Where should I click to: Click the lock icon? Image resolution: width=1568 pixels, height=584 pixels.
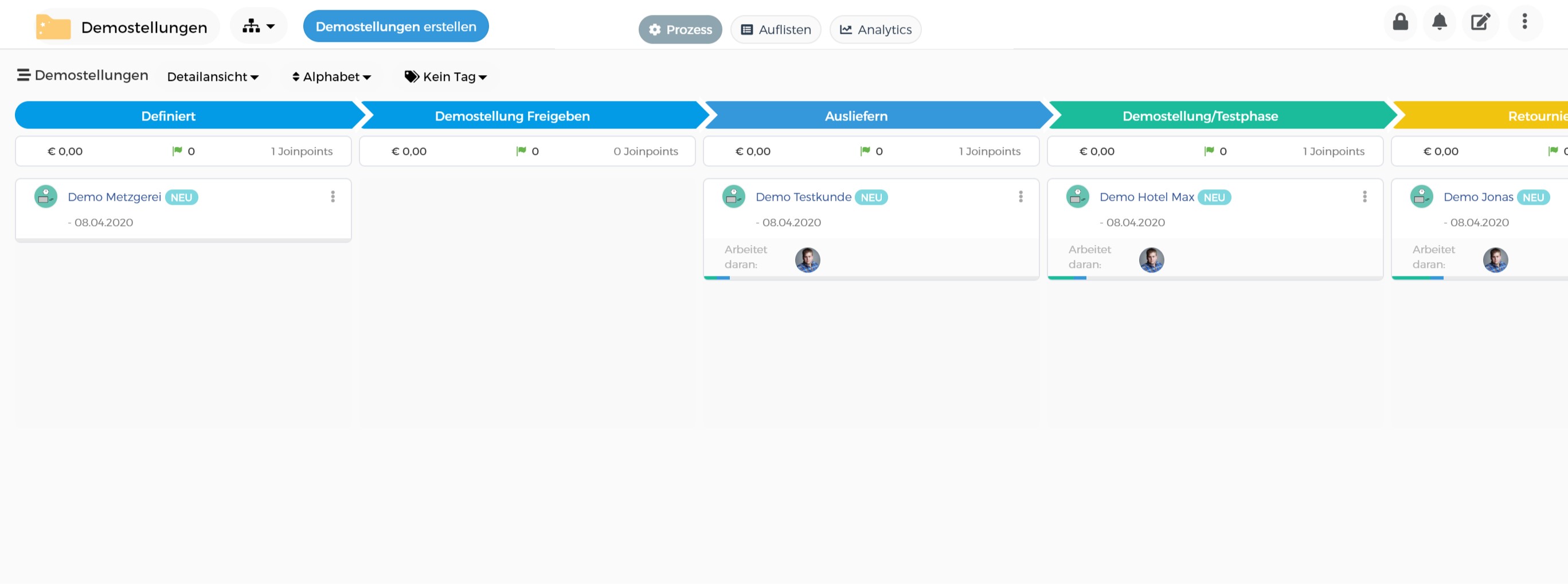[x=1400, y=22]
